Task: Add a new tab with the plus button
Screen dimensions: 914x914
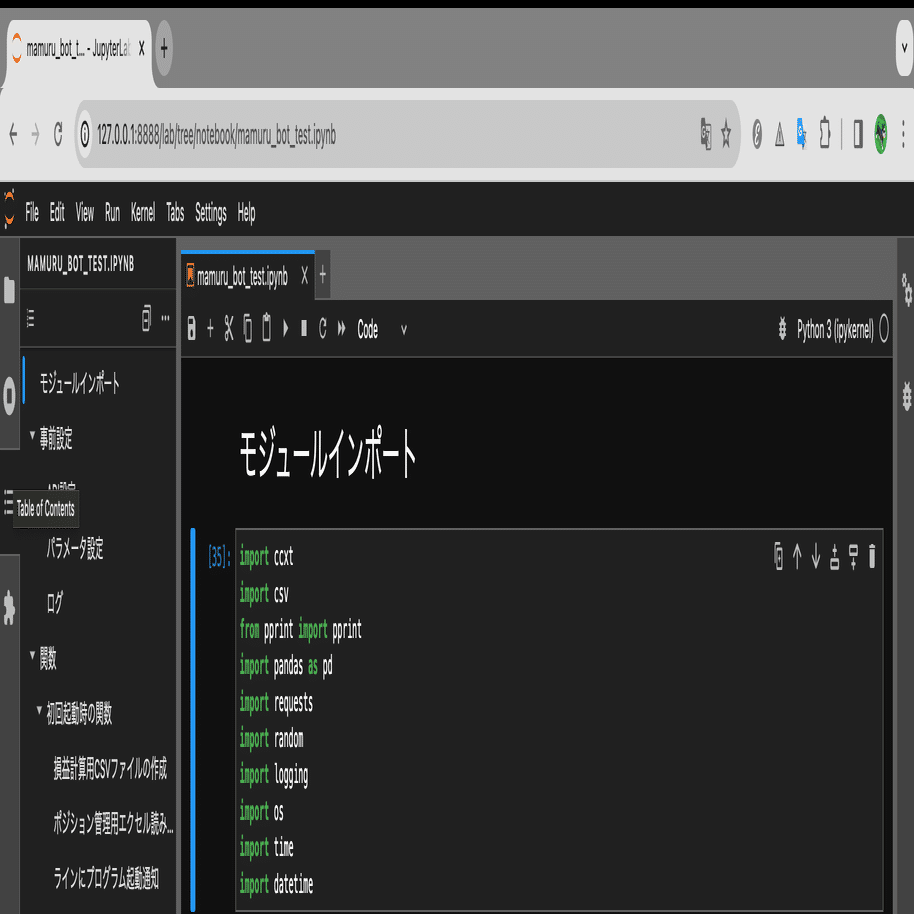Action: pos(321,277)
